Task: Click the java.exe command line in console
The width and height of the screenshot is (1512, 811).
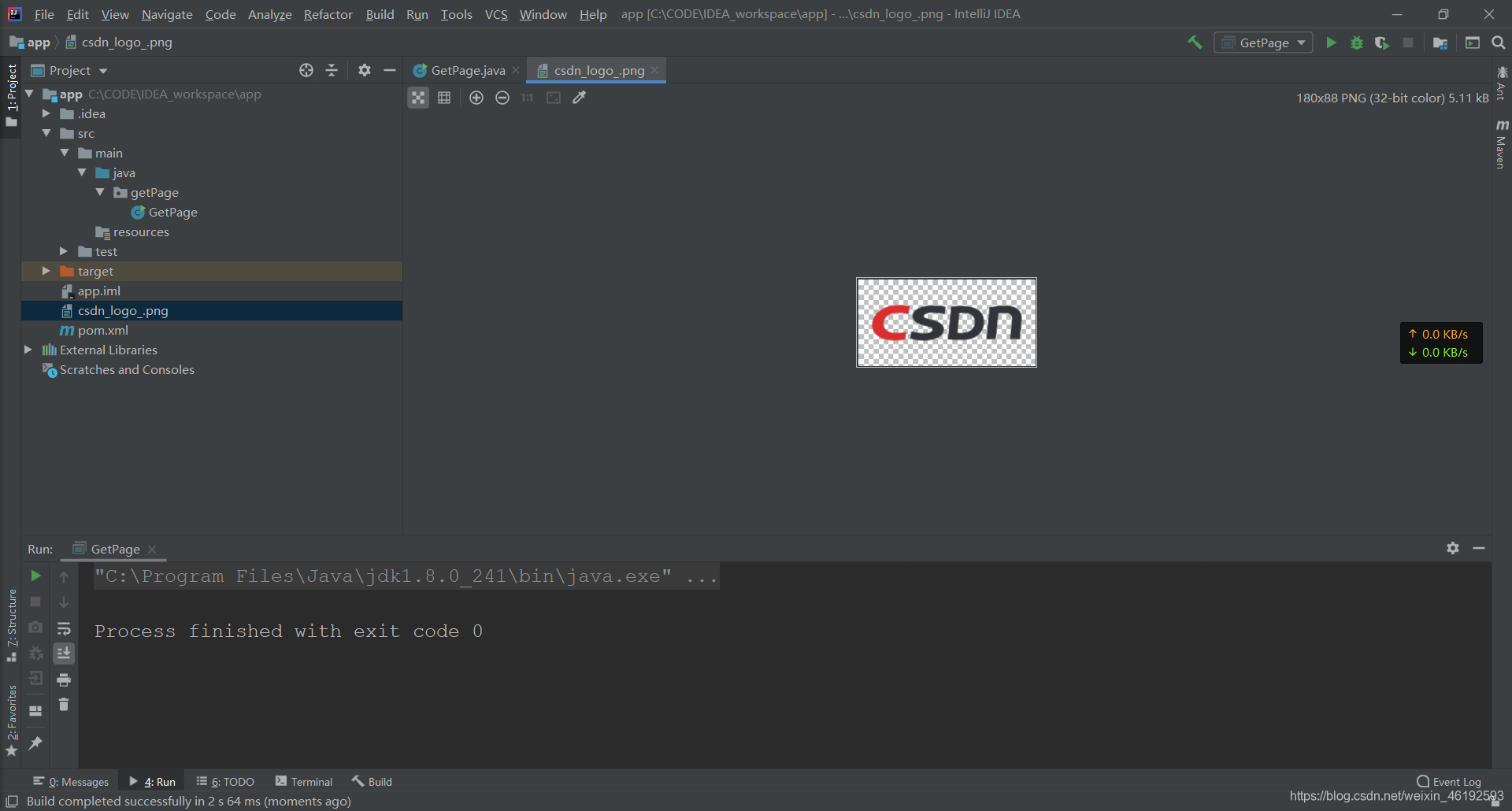Action: click(x=406, y=576)
